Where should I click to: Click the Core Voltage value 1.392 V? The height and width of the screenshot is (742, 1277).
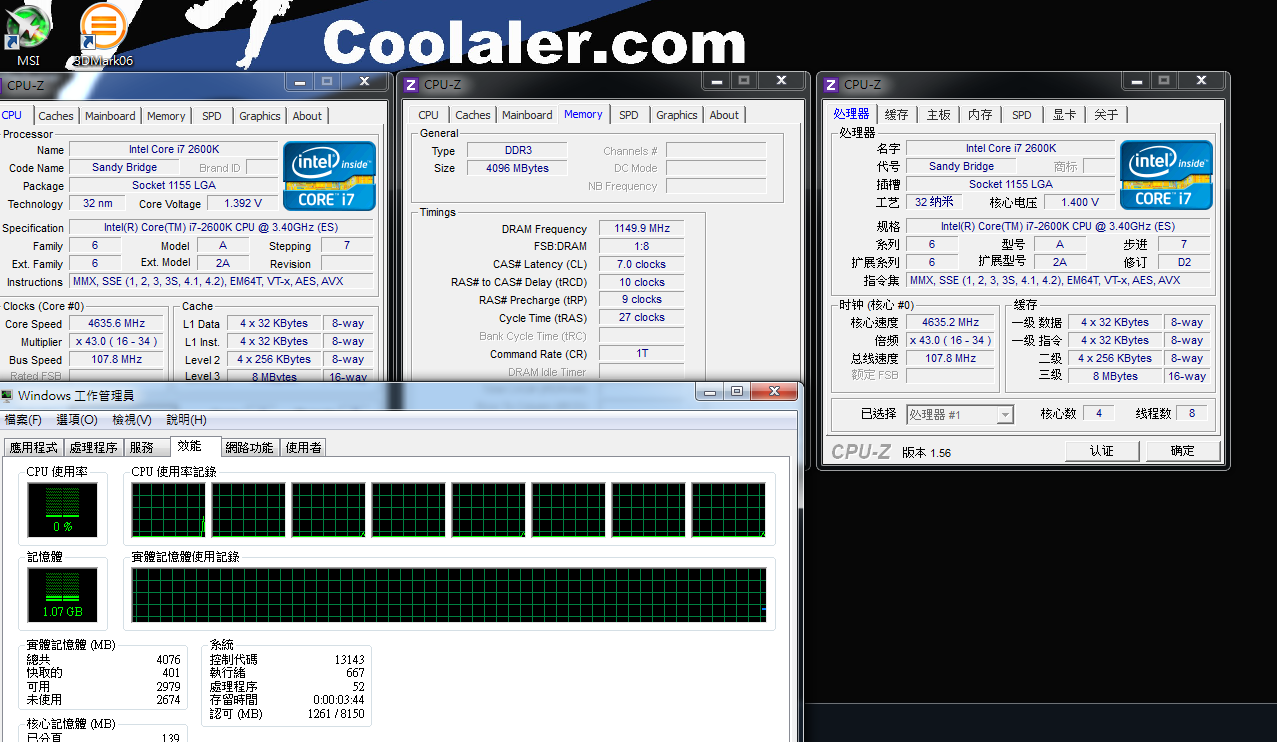[242, 204]
